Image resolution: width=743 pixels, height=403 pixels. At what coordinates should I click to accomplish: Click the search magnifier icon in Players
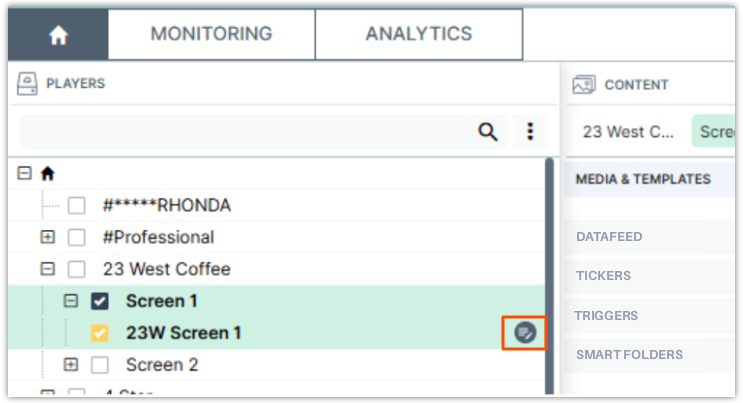(488, 132)
